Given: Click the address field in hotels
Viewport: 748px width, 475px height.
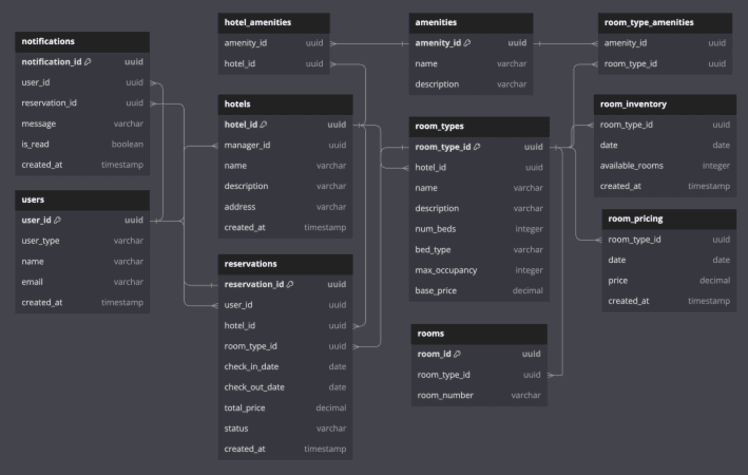Looking at the screenshot, I should pyautogui.click(x=285, y=207).
